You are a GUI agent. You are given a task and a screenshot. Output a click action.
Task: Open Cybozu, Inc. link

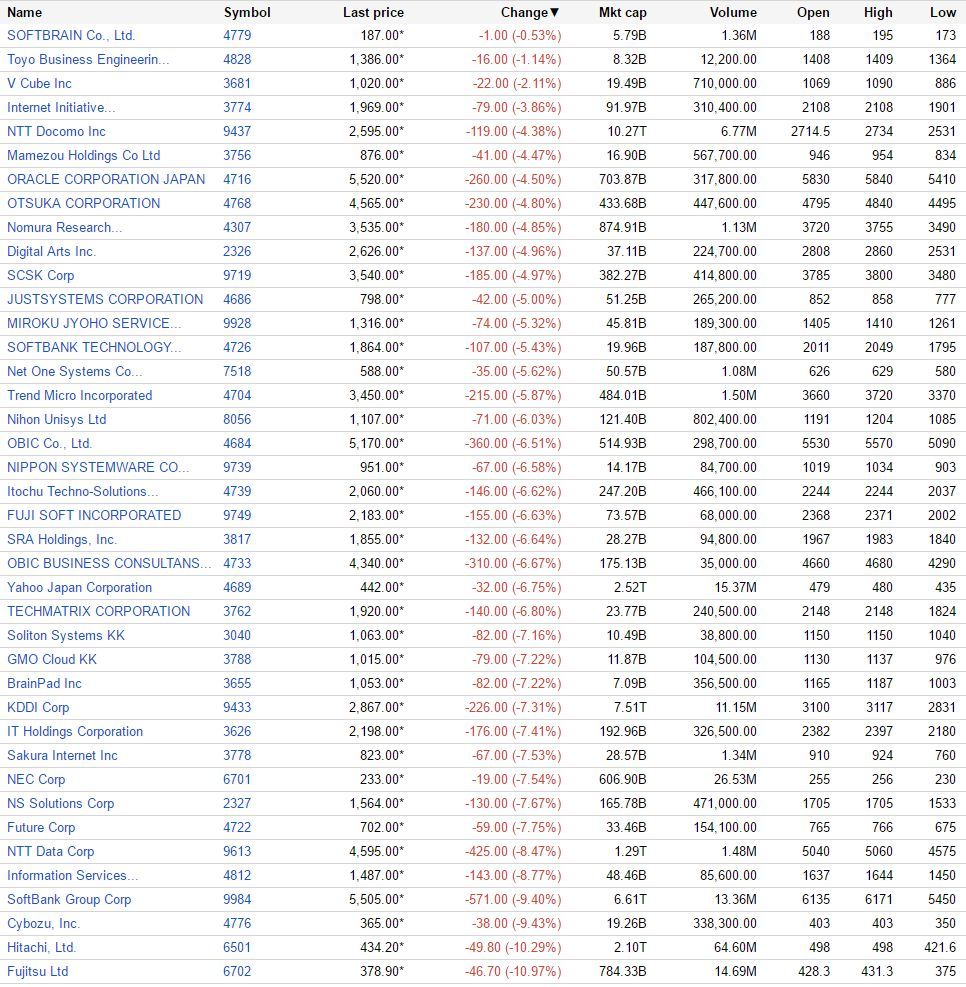(43, 923)
